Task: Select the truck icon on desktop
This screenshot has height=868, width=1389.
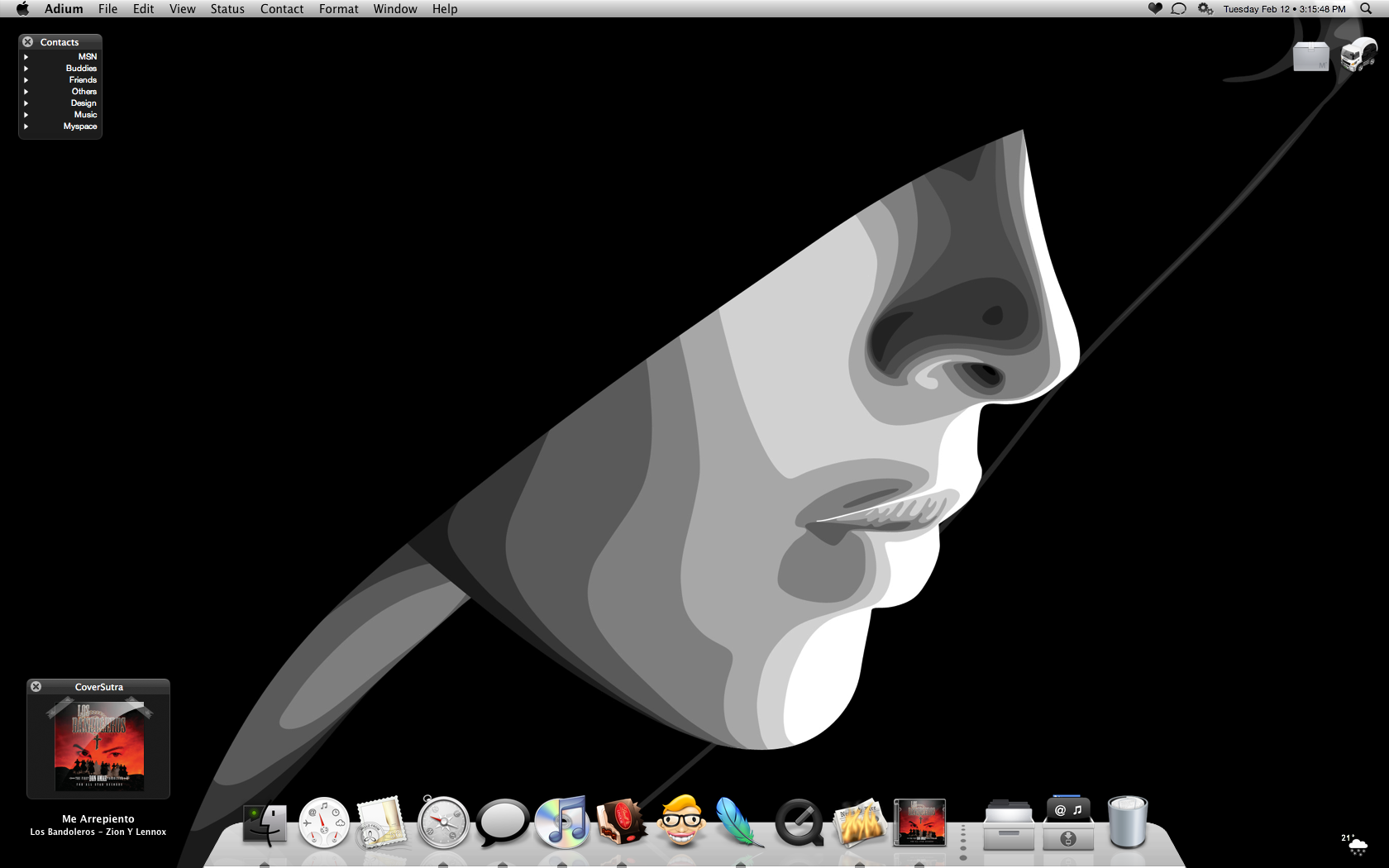Action: 1358,55
